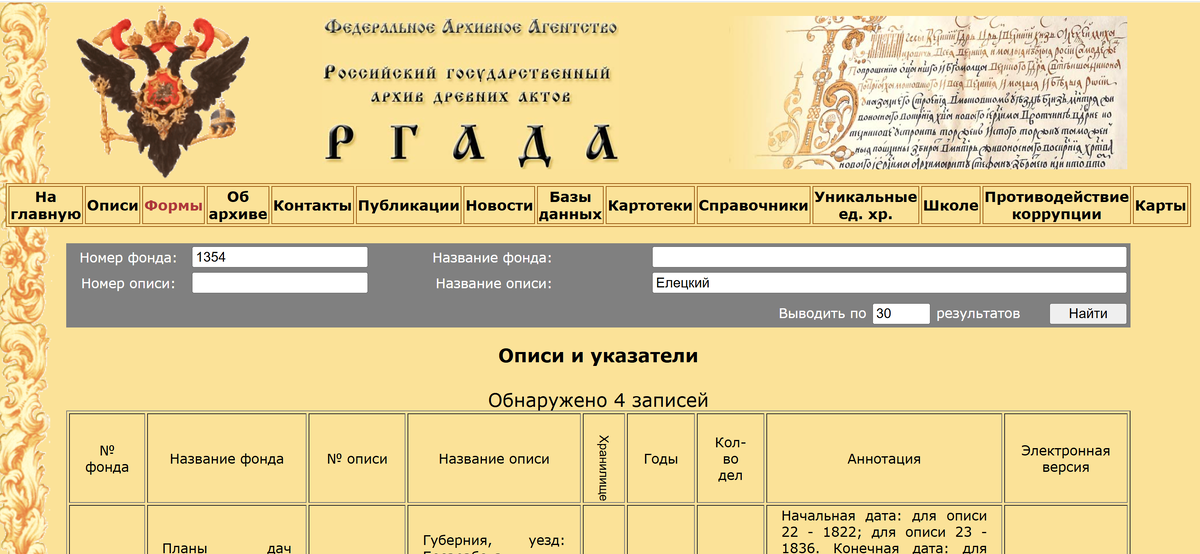Click the Федеральное Архивное Агентство title
The image size is (1200, 554).
(471, 27)
